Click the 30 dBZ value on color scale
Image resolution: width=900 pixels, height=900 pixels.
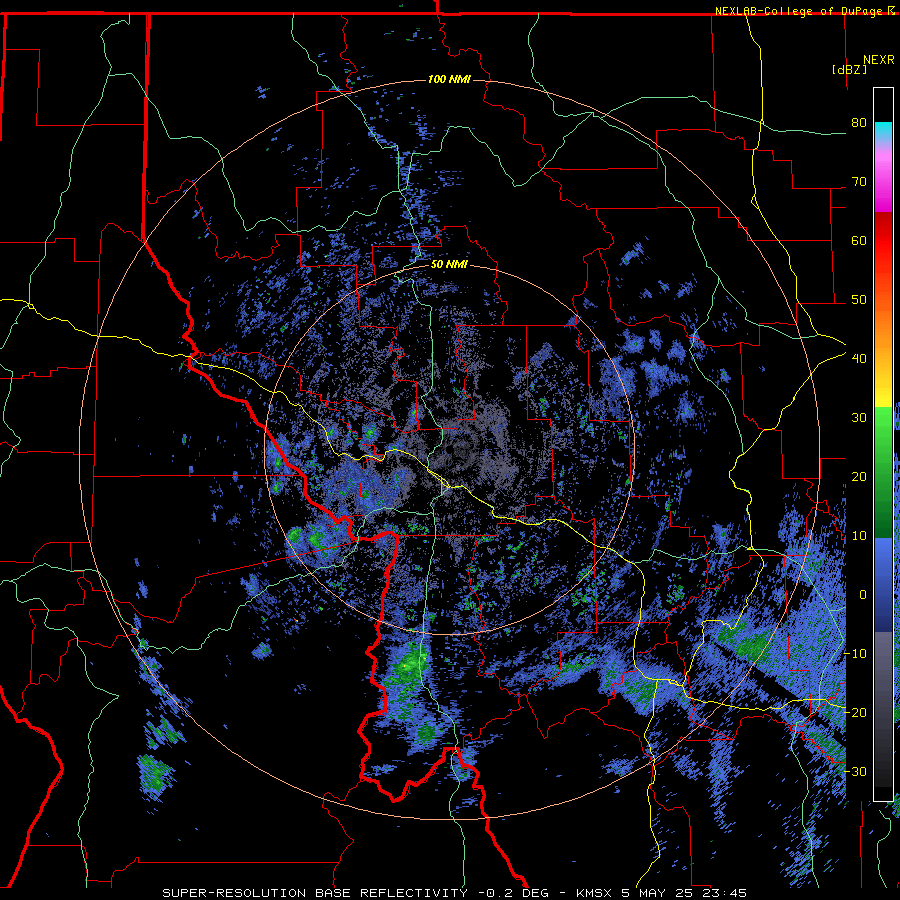pyautogui.click(x=859, y=418)
